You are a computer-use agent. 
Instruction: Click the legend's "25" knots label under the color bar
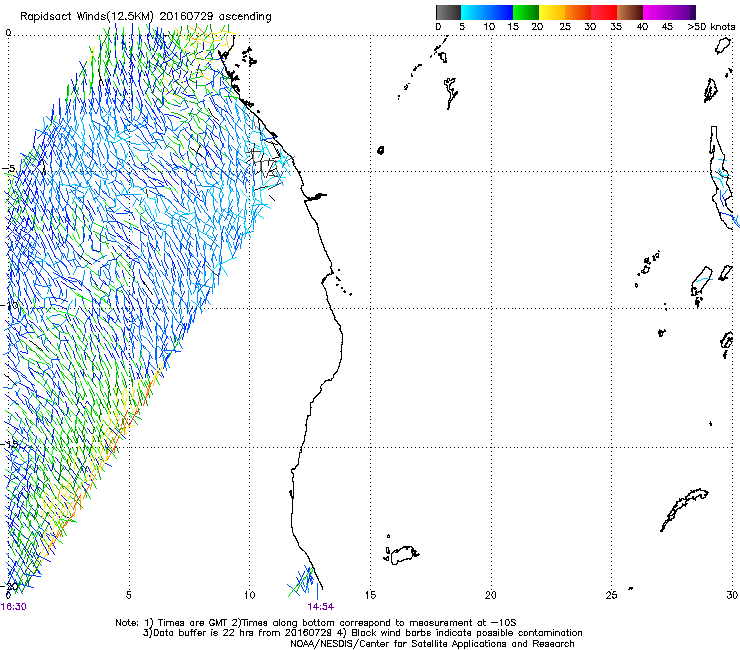point(565,27)
